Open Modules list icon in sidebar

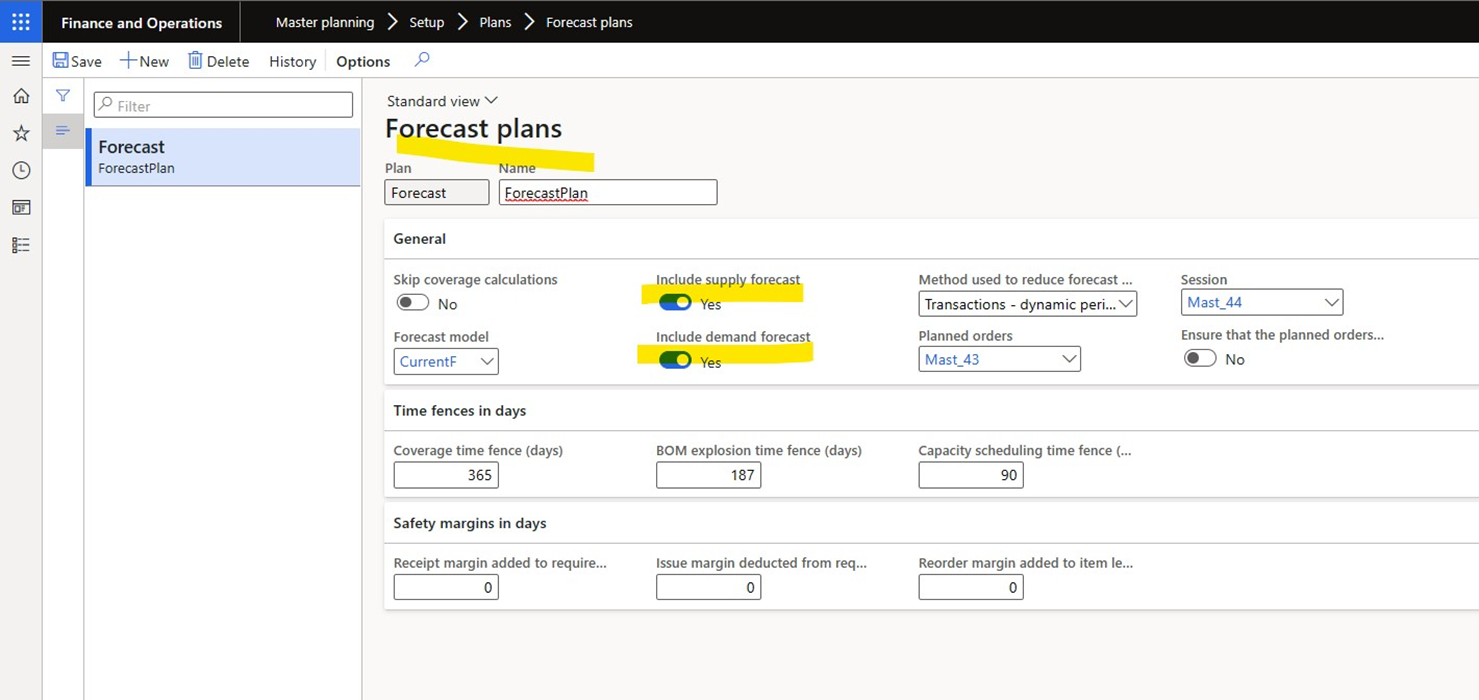point(21,245)
